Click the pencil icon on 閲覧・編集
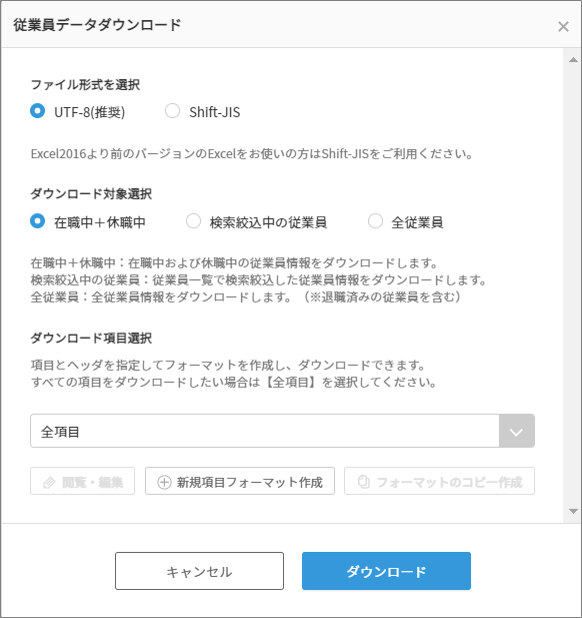 (49, 482)
